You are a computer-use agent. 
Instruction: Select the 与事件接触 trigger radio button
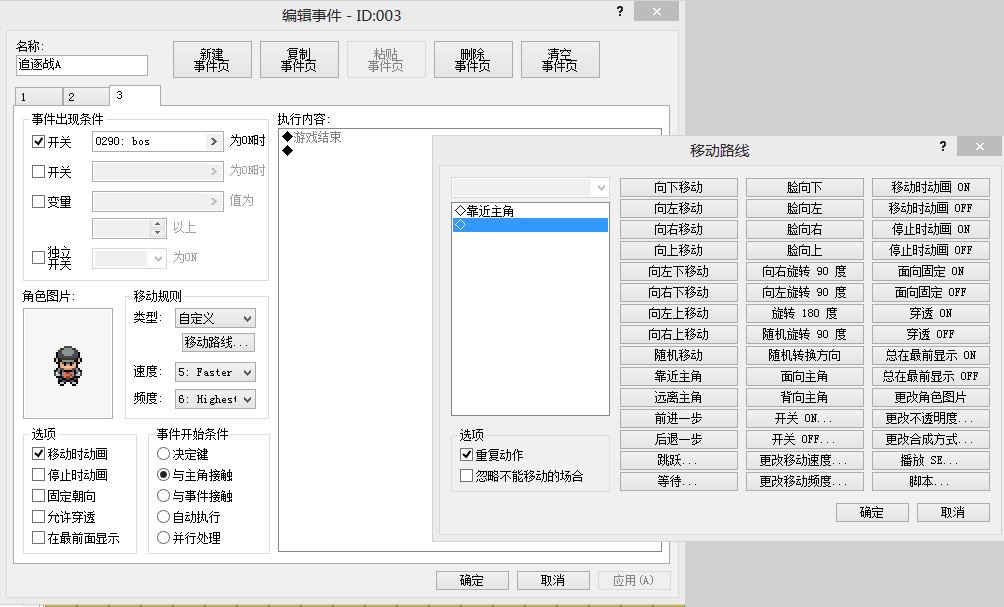163,496
